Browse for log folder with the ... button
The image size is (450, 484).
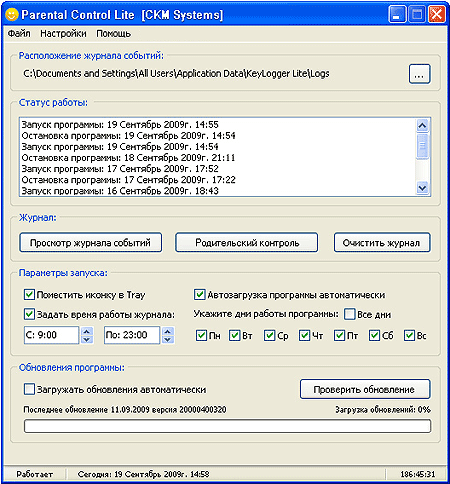[x=419, y=74]
